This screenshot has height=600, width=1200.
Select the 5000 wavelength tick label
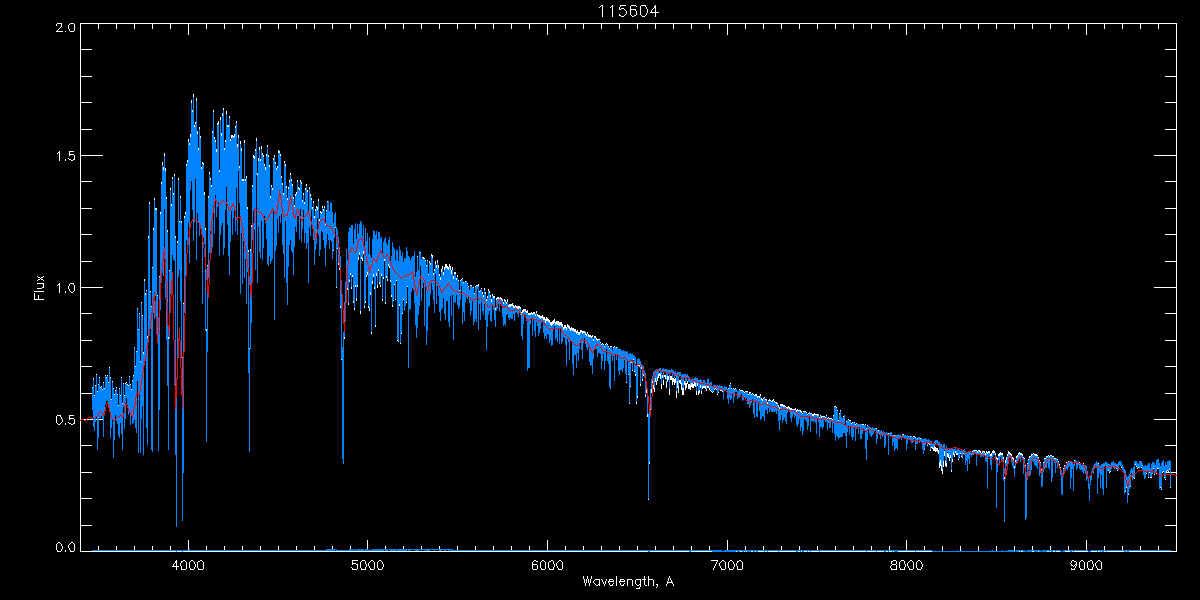click(368, 565)
